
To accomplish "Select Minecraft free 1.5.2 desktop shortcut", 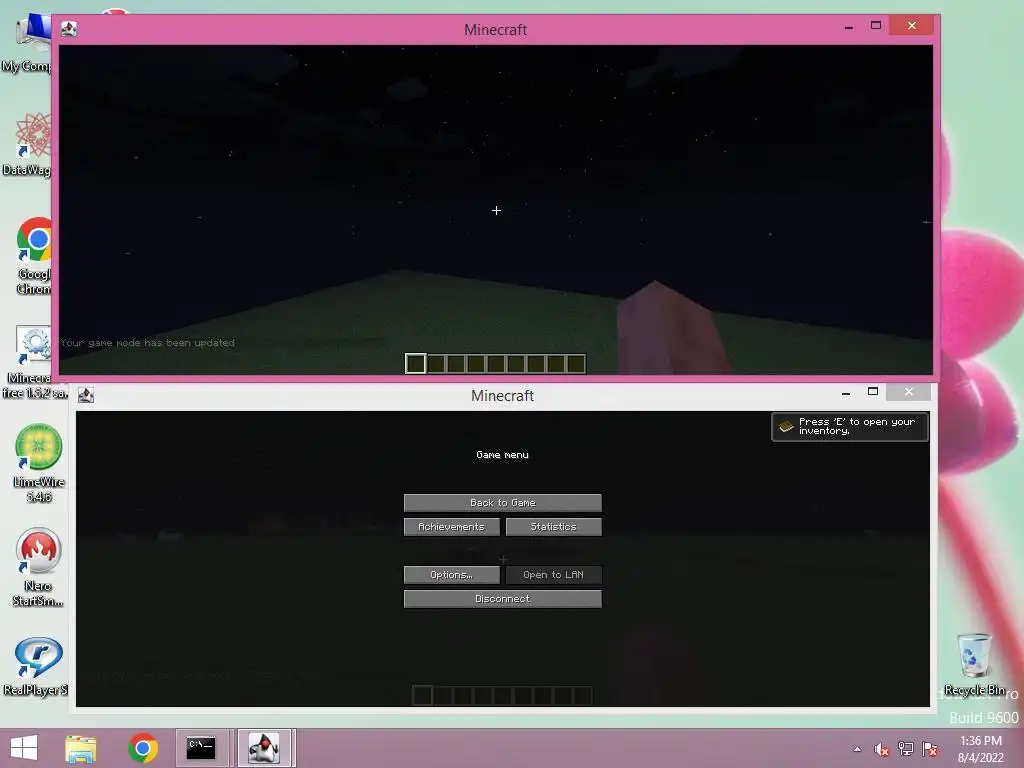I will (34, 362).
